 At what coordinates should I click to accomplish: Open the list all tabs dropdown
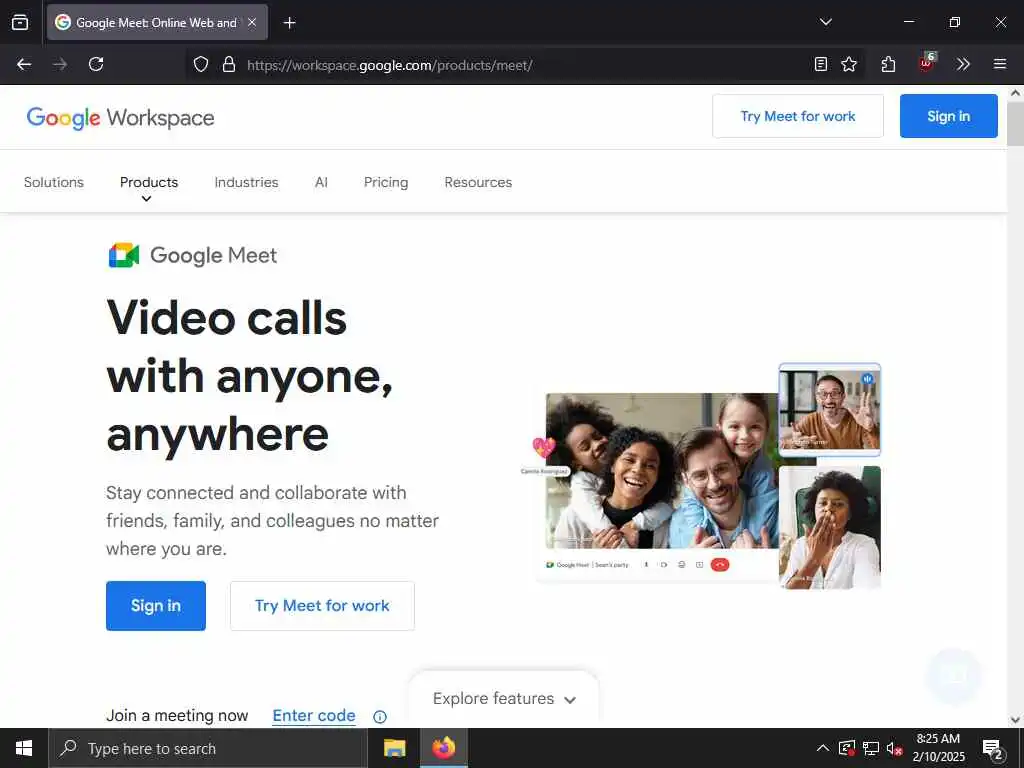(825, 22)
